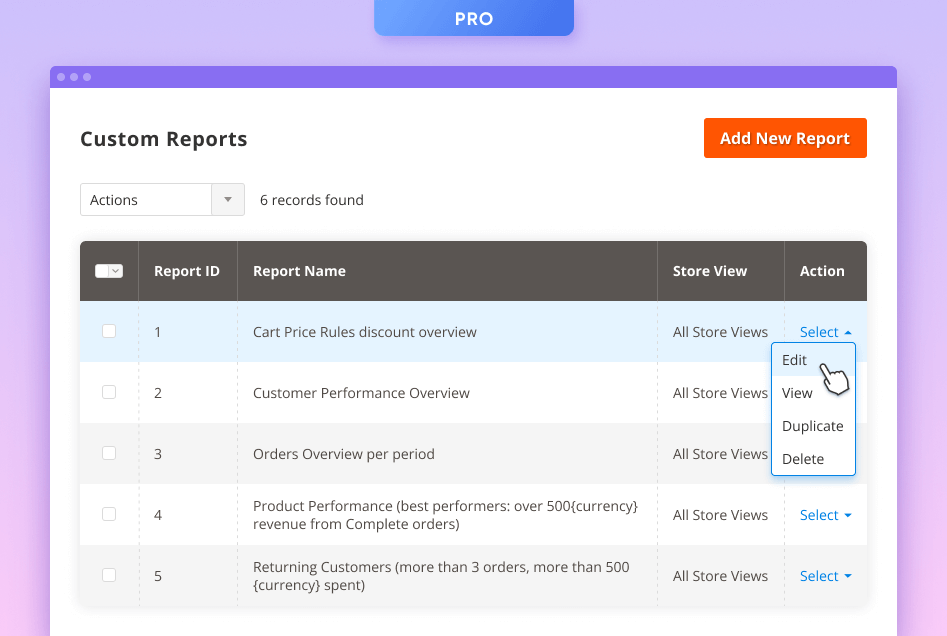Sort by the Report ID column header

pyautogui.click(x=187, y=271)
